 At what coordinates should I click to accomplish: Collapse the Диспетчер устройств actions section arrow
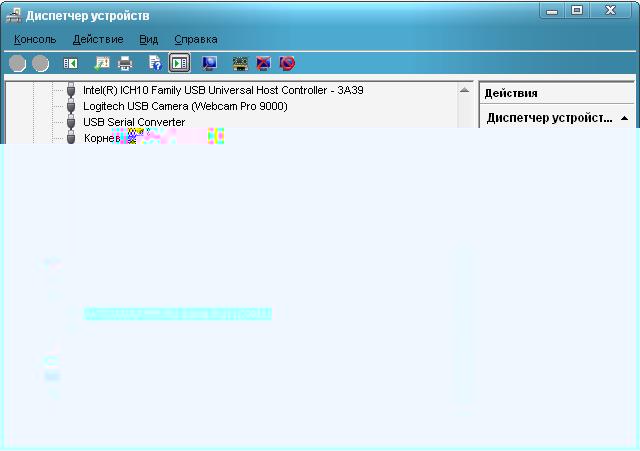tap(624, 118)
